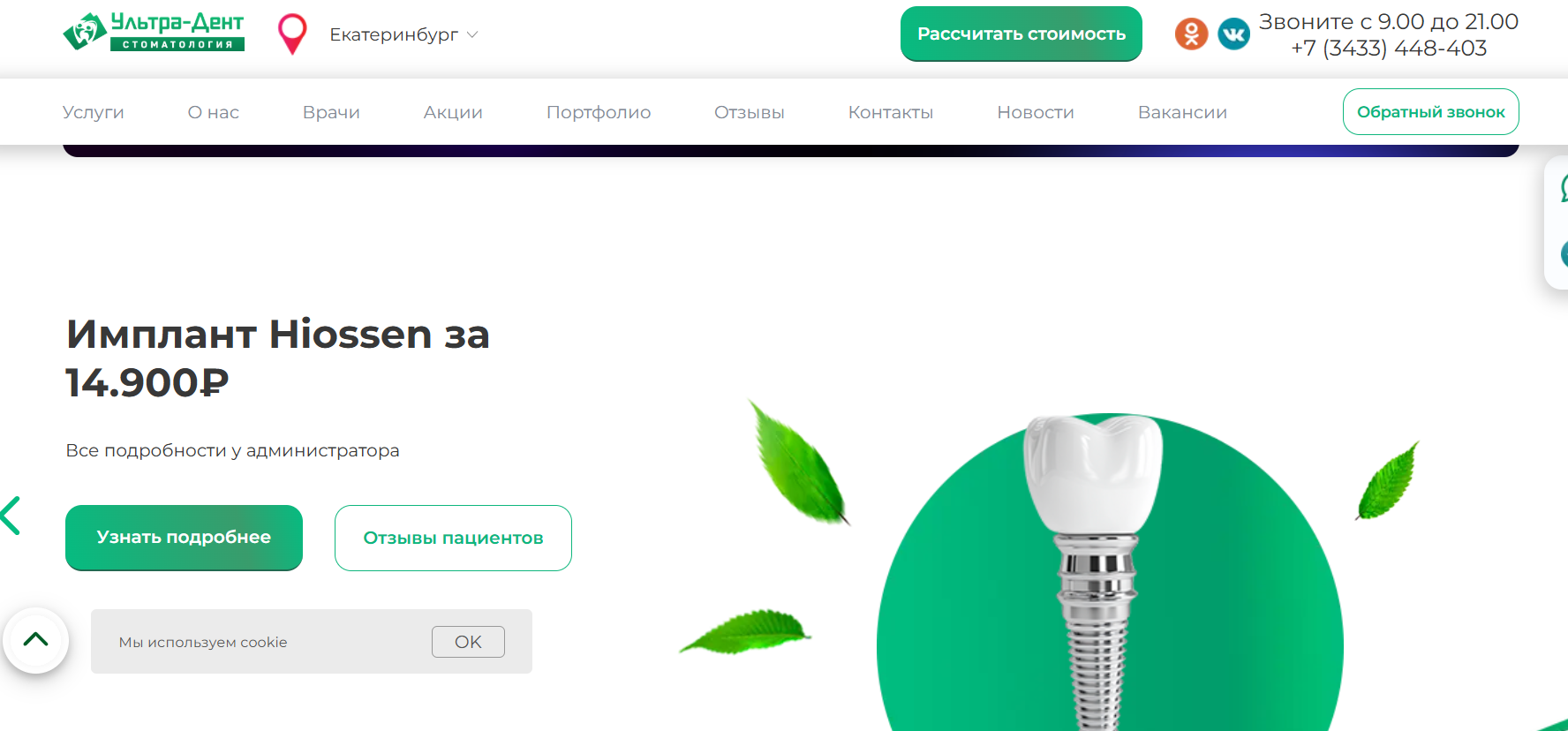
Task: Open the chat widget icon at right edge
Action: click(x=1561, y=188)
